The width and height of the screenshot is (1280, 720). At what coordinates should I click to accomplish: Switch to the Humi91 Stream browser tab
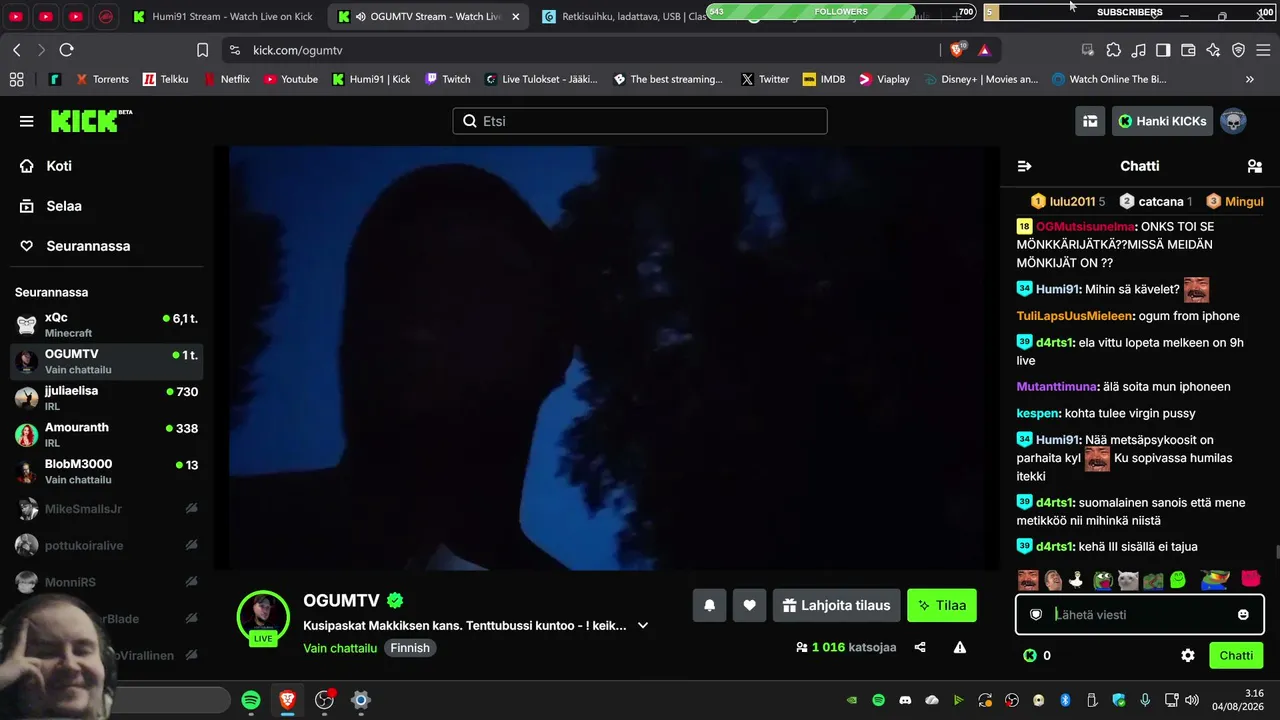coord(222,17)
